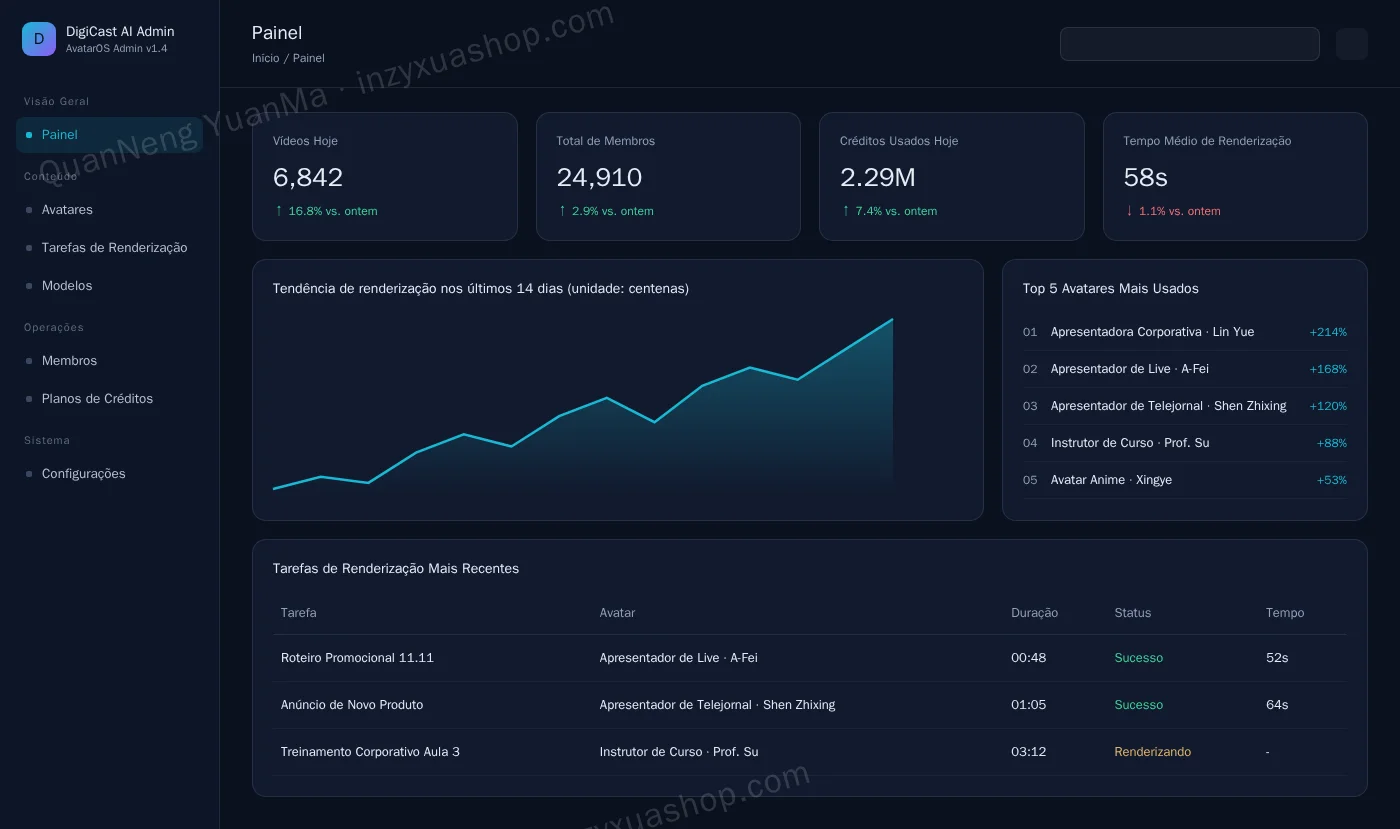The height and width of the screenshot is (829, 1400).
Task: Click the Tarefa column header
Action: click(x=298, y=613)
